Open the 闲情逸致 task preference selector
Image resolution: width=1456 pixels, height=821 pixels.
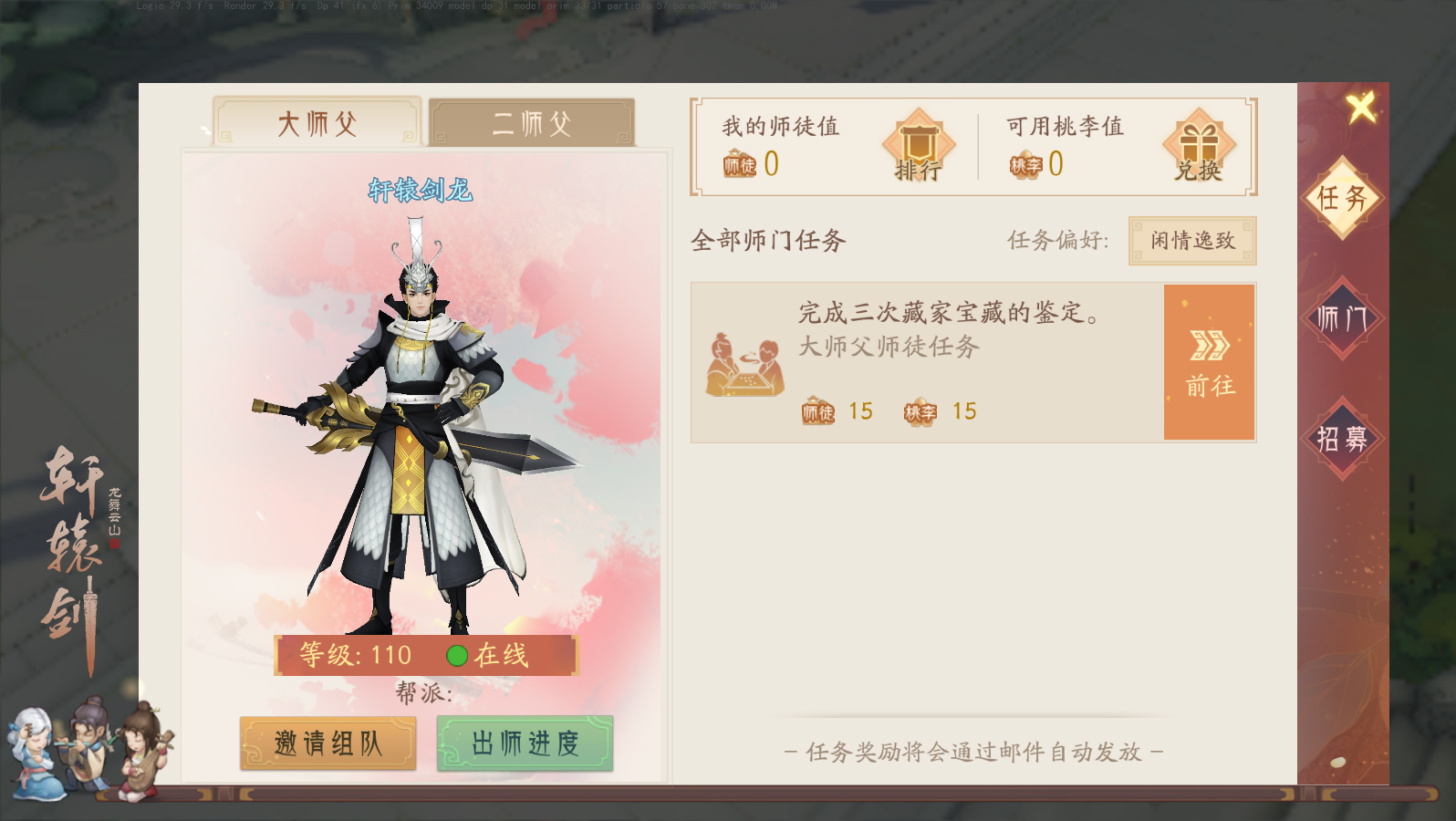1192,241
